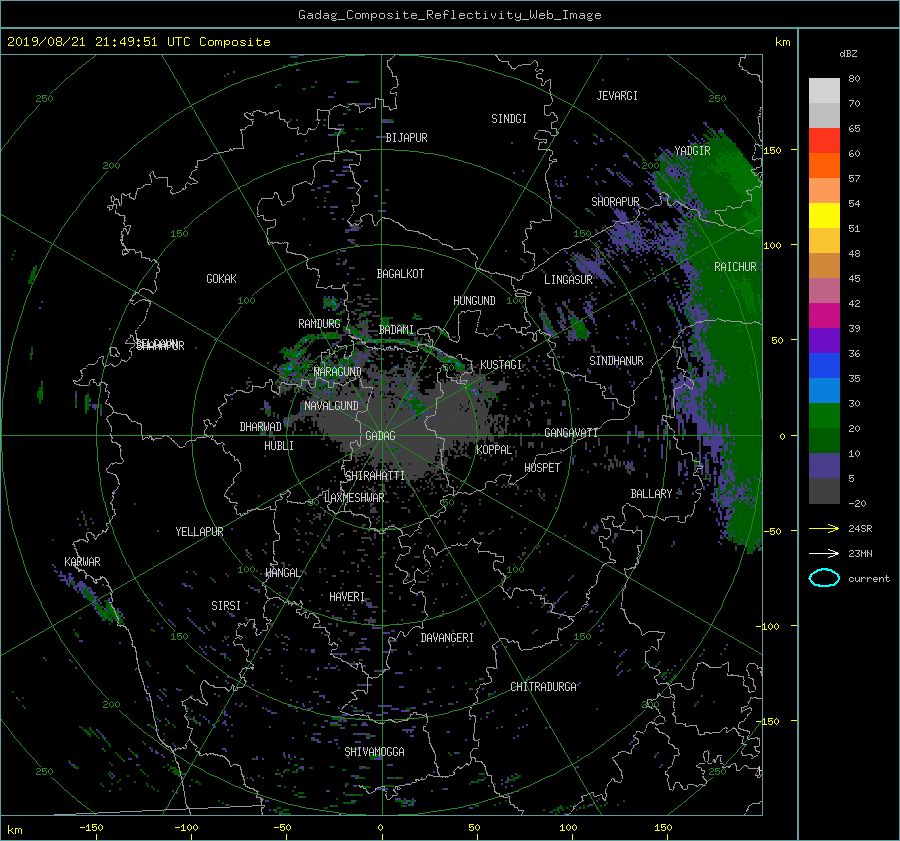The width and height of the screenshot is (900, 841).
Task: Click the CHITRADURGA city label
Action: coord(543,687)
